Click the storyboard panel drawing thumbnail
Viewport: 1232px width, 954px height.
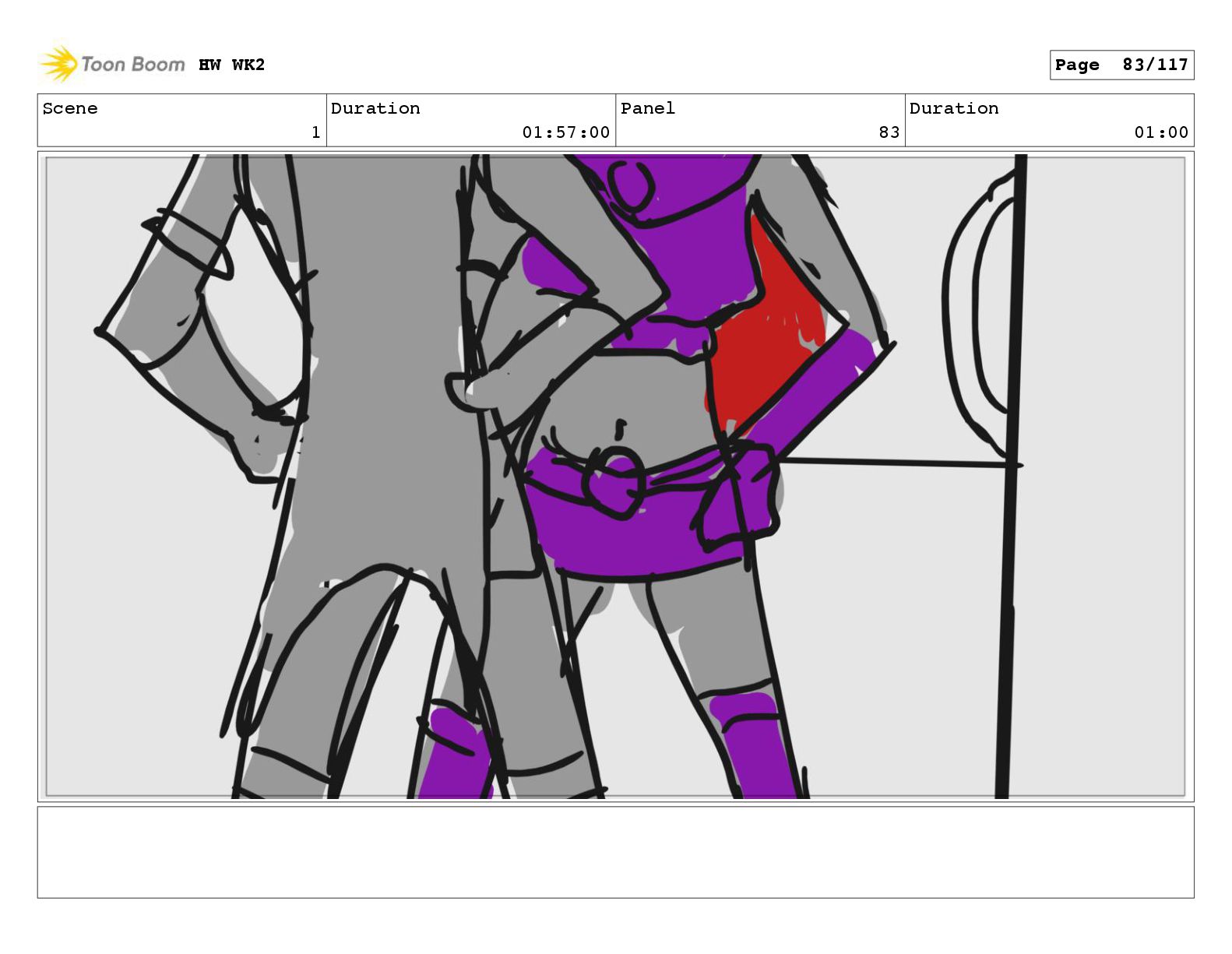pos(615,477)
